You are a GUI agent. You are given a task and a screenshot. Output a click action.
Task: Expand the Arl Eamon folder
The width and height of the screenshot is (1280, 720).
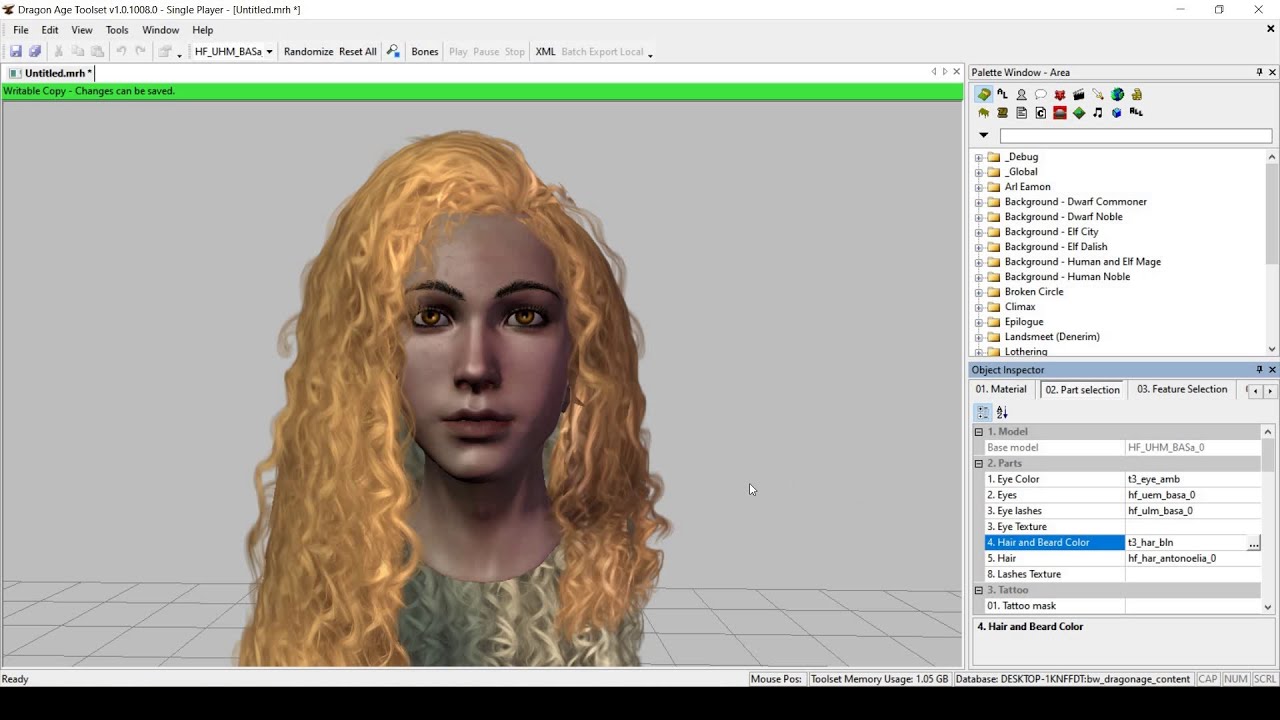pyautogui.click(x=979, y=187)
